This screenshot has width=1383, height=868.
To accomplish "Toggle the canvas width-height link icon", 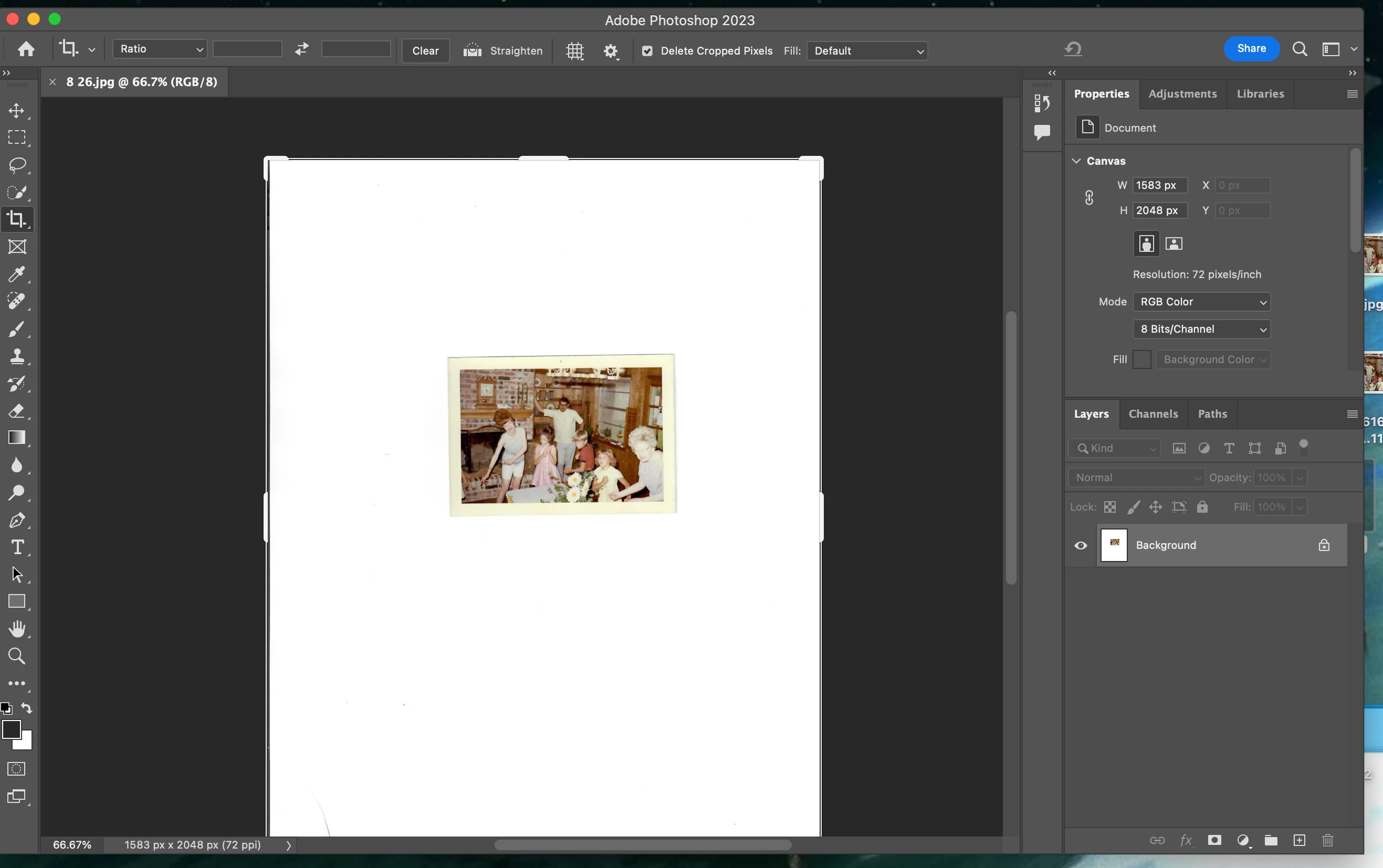I will [x=1089, y=198].
